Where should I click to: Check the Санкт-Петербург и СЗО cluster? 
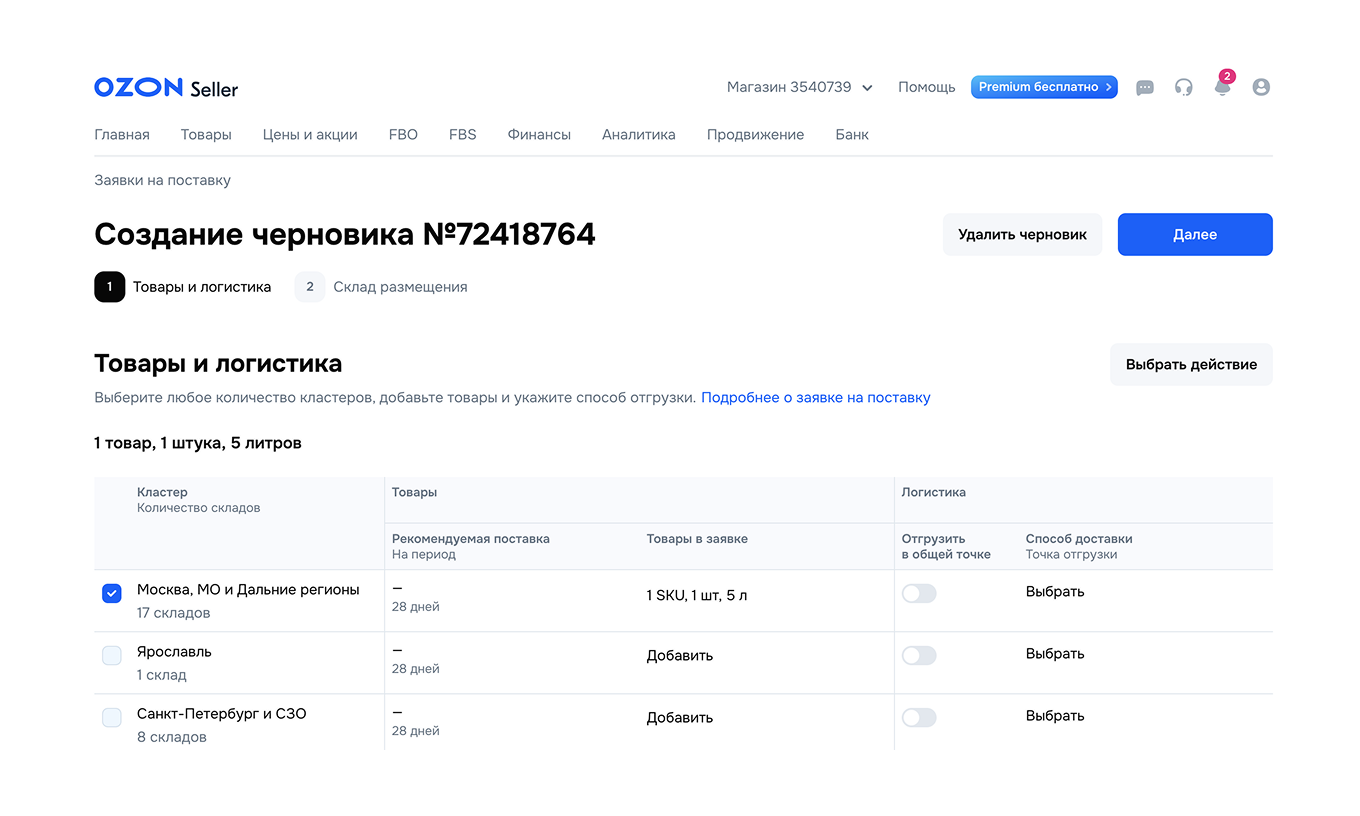(111, 717)
